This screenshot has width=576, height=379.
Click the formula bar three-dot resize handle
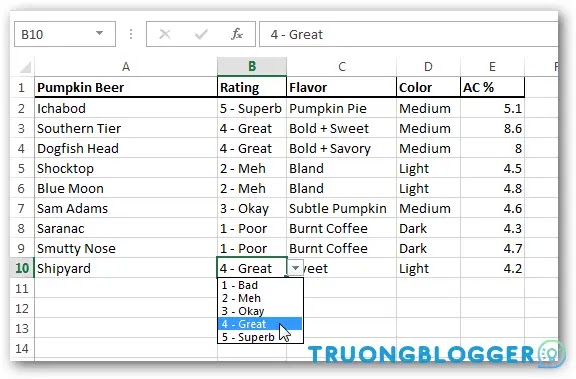click(x=131, y=34)
